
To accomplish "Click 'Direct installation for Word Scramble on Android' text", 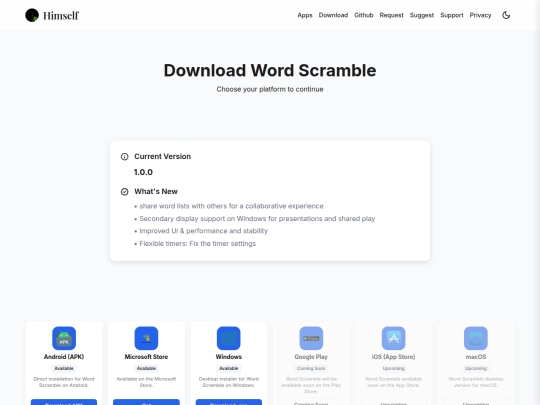I will click(64, 382).
